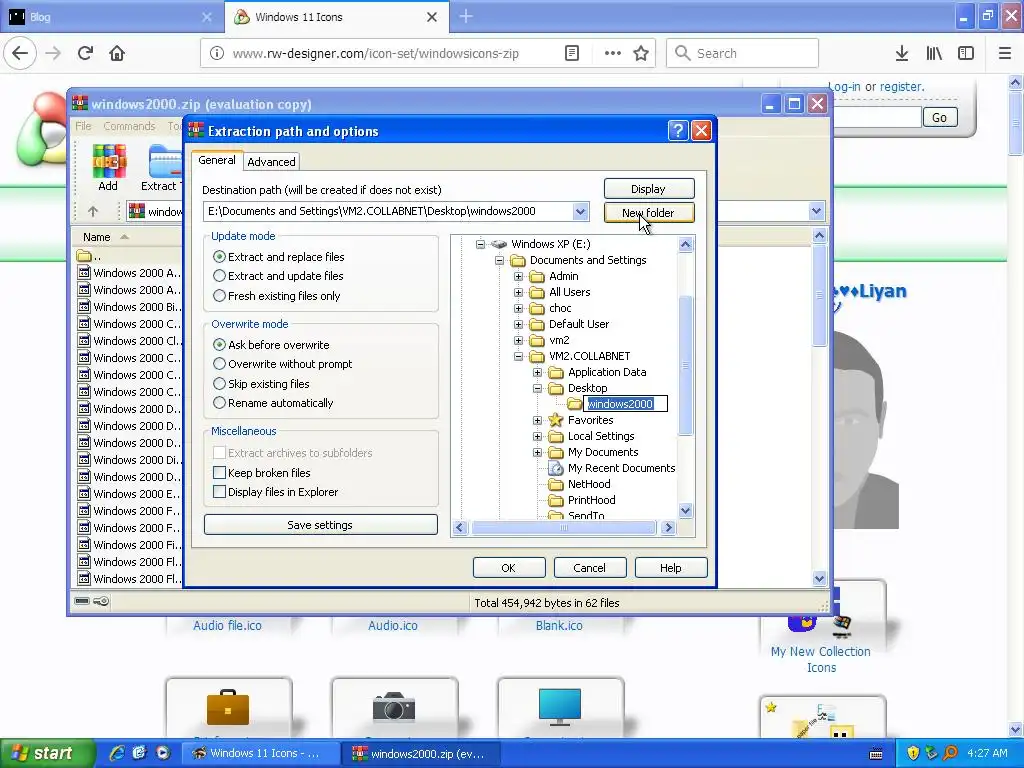Click the dialog's question-mark help icon
Image resolution: width=1024 pixels, height=768 pixels.
678,131
